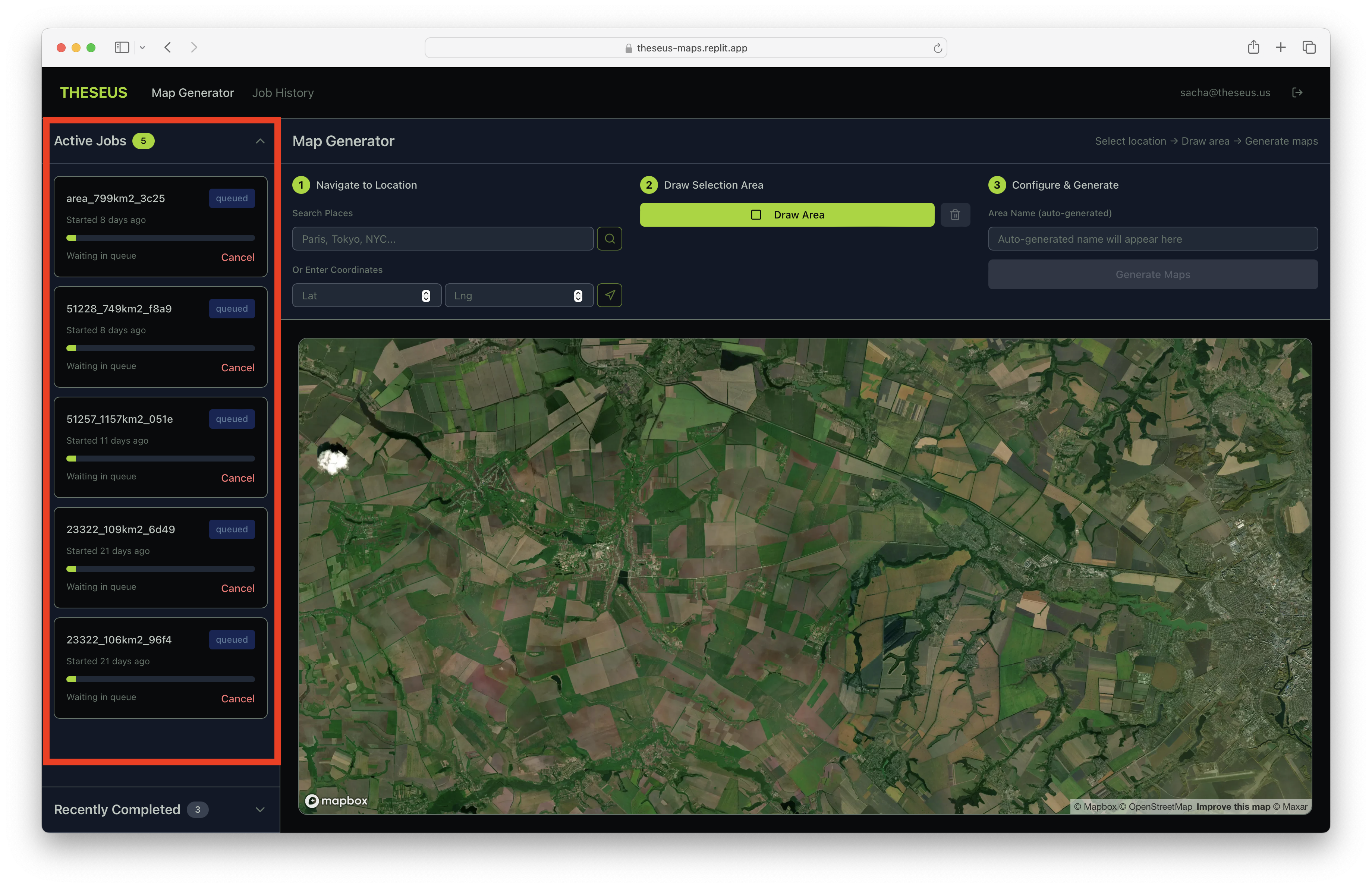The width and height of the screenshot is (1372, 888).
Task: Click the trash icon next to Draw Area
Action: click(955, 214)
